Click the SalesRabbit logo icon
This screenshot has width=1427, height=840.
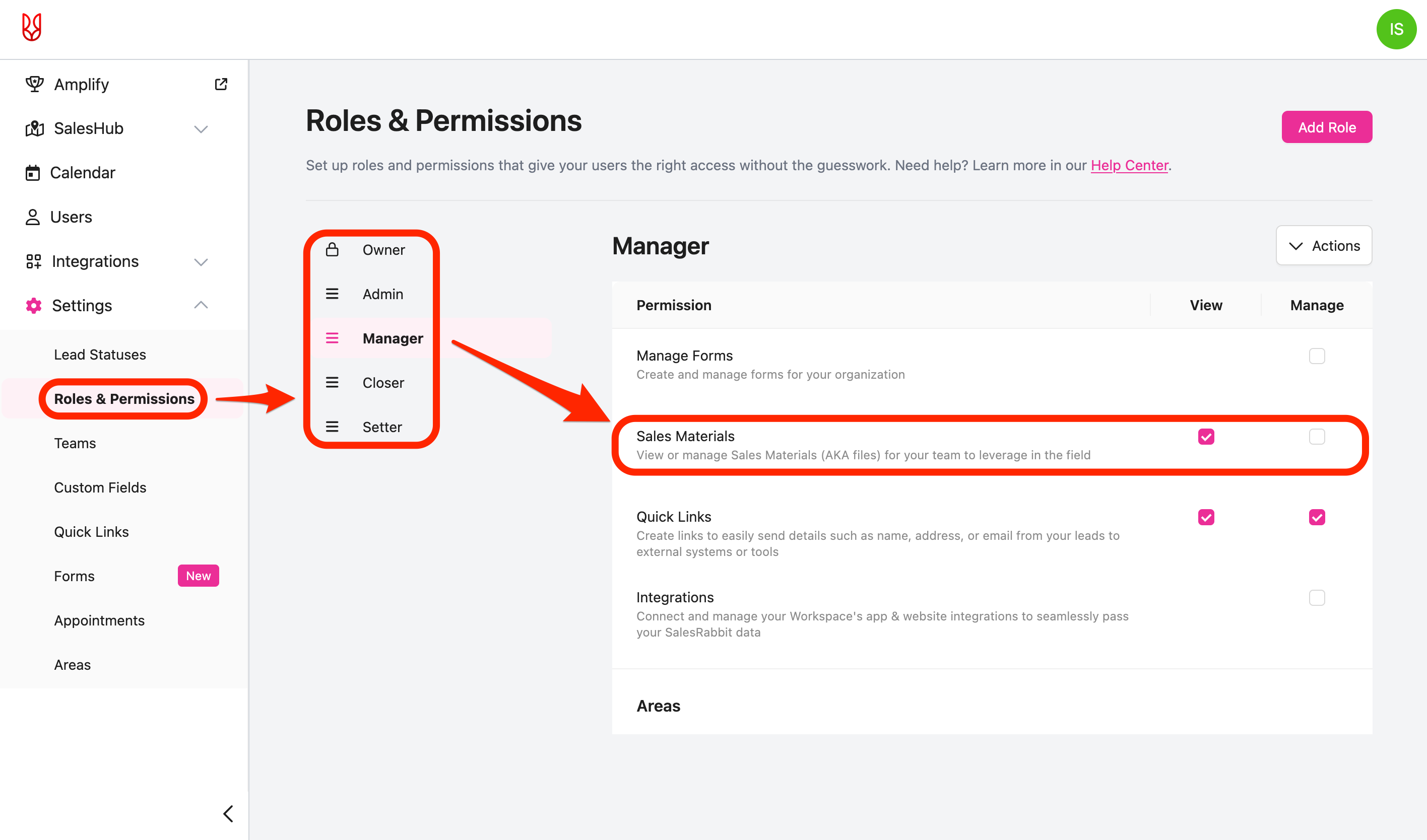coord(32,27)
